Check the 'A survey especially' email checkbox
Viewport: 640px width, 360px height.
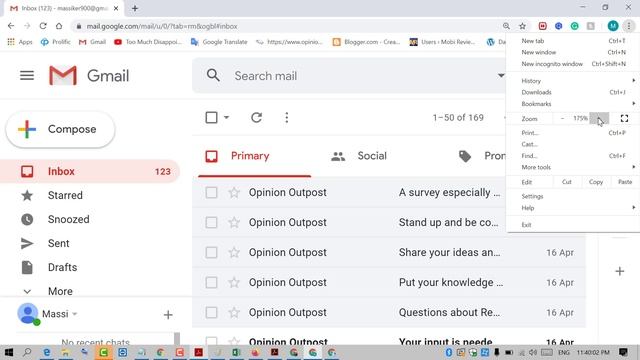pos(211,192)
